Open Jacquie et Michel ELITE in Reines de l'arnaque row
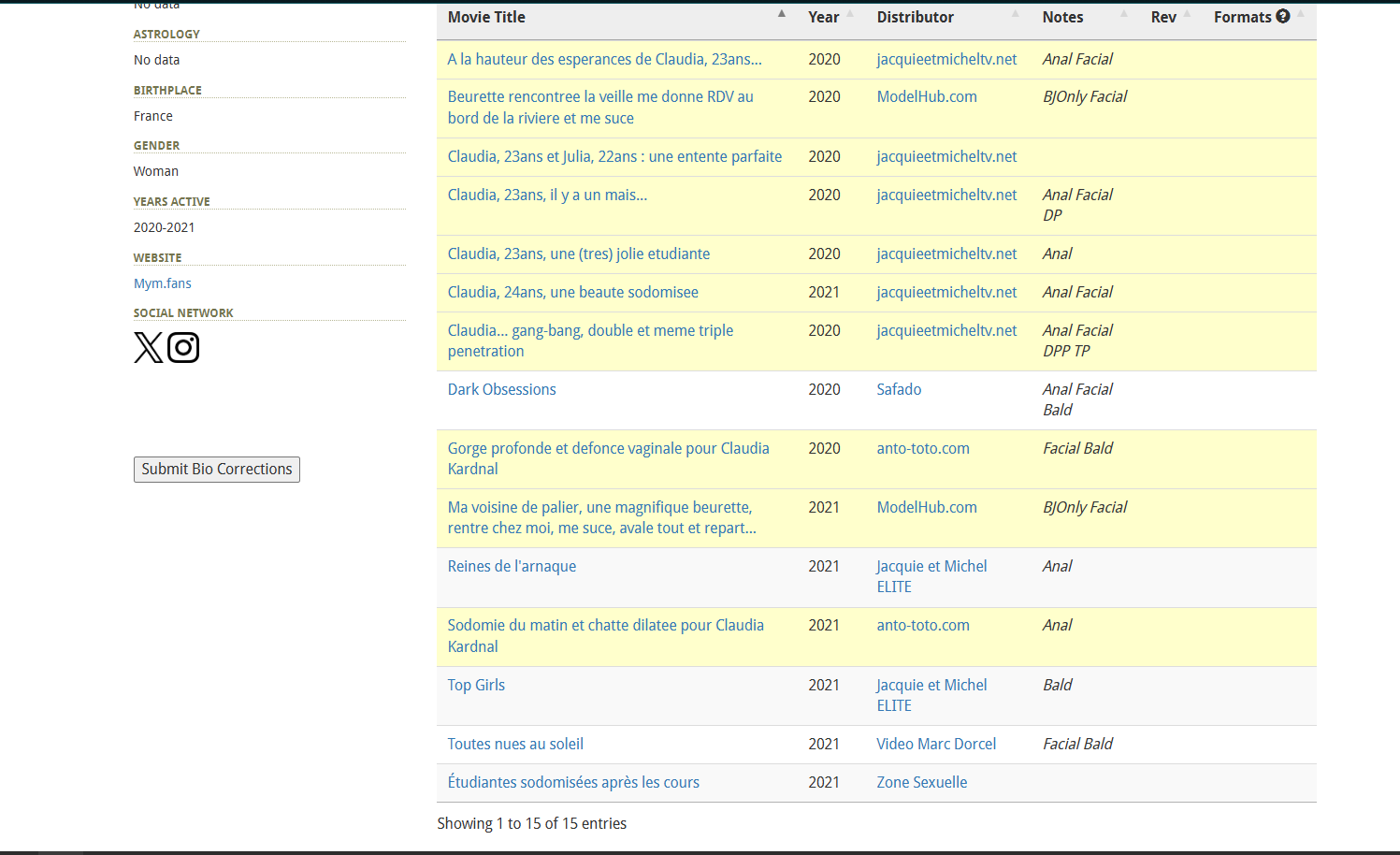 tap(931, 576)
